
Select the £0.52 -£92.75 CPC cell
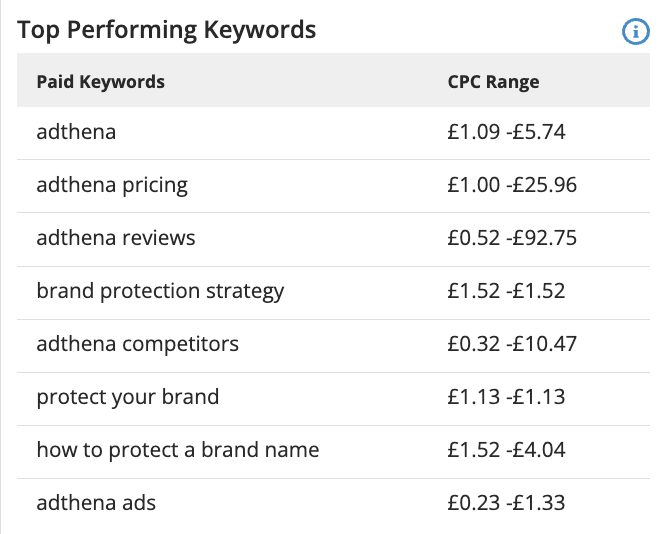pyautogui.click(x=512, y=238)
